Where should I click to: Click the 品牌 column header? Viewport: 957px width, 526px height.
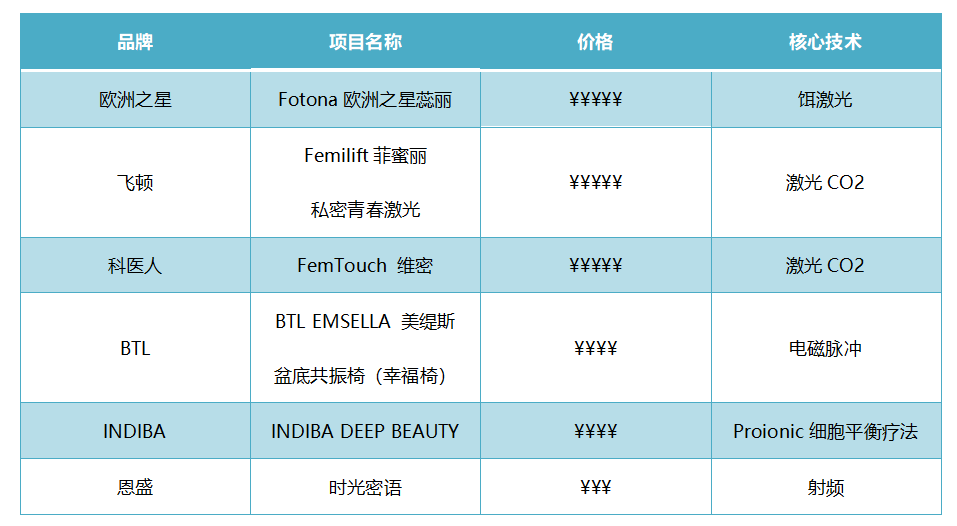[135, 41]
